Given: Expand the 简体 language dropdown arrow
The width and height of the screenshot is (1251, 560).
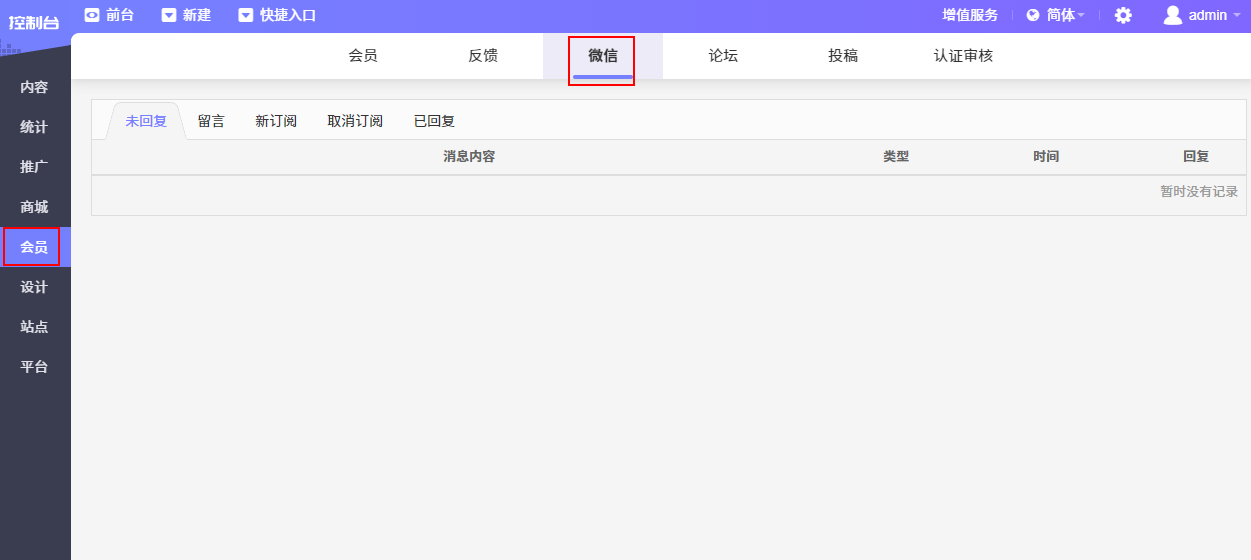Looking at the screenshot, I should [x=1081, y=16].
